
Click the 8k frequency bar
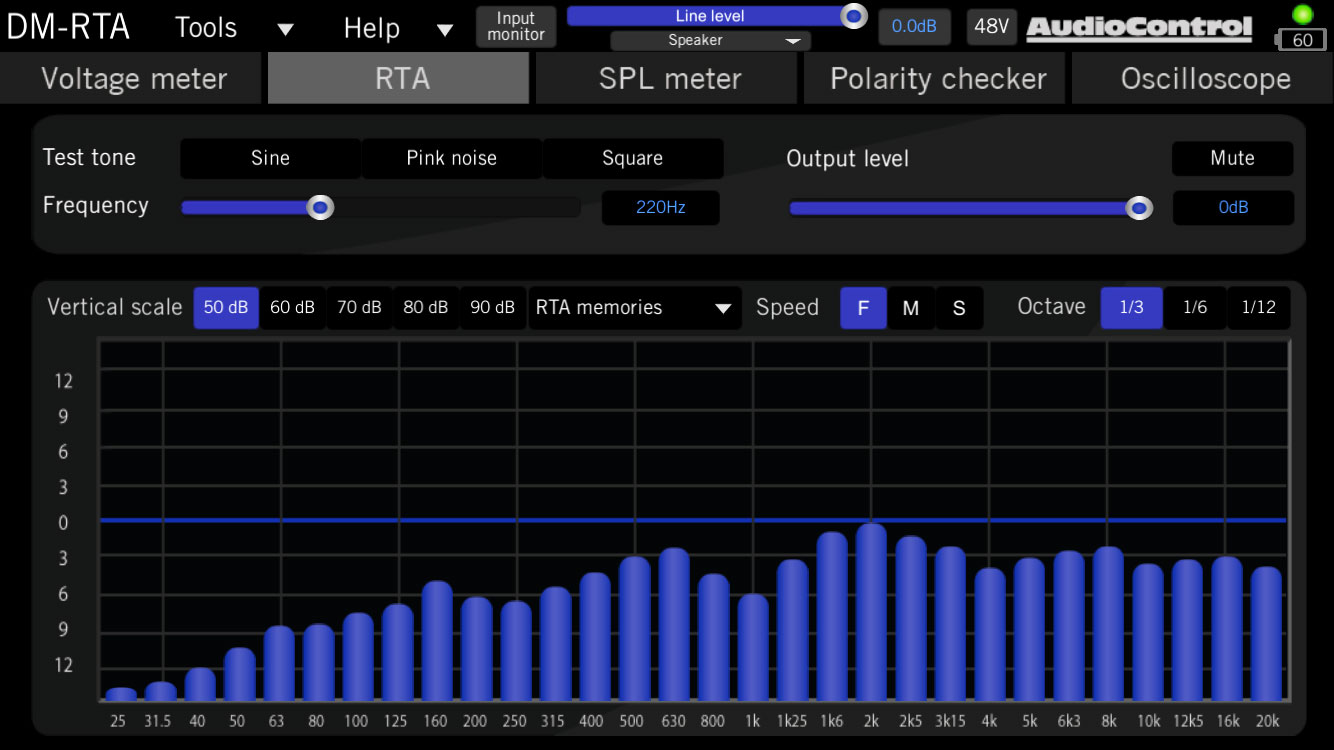tap(1108, 624)
